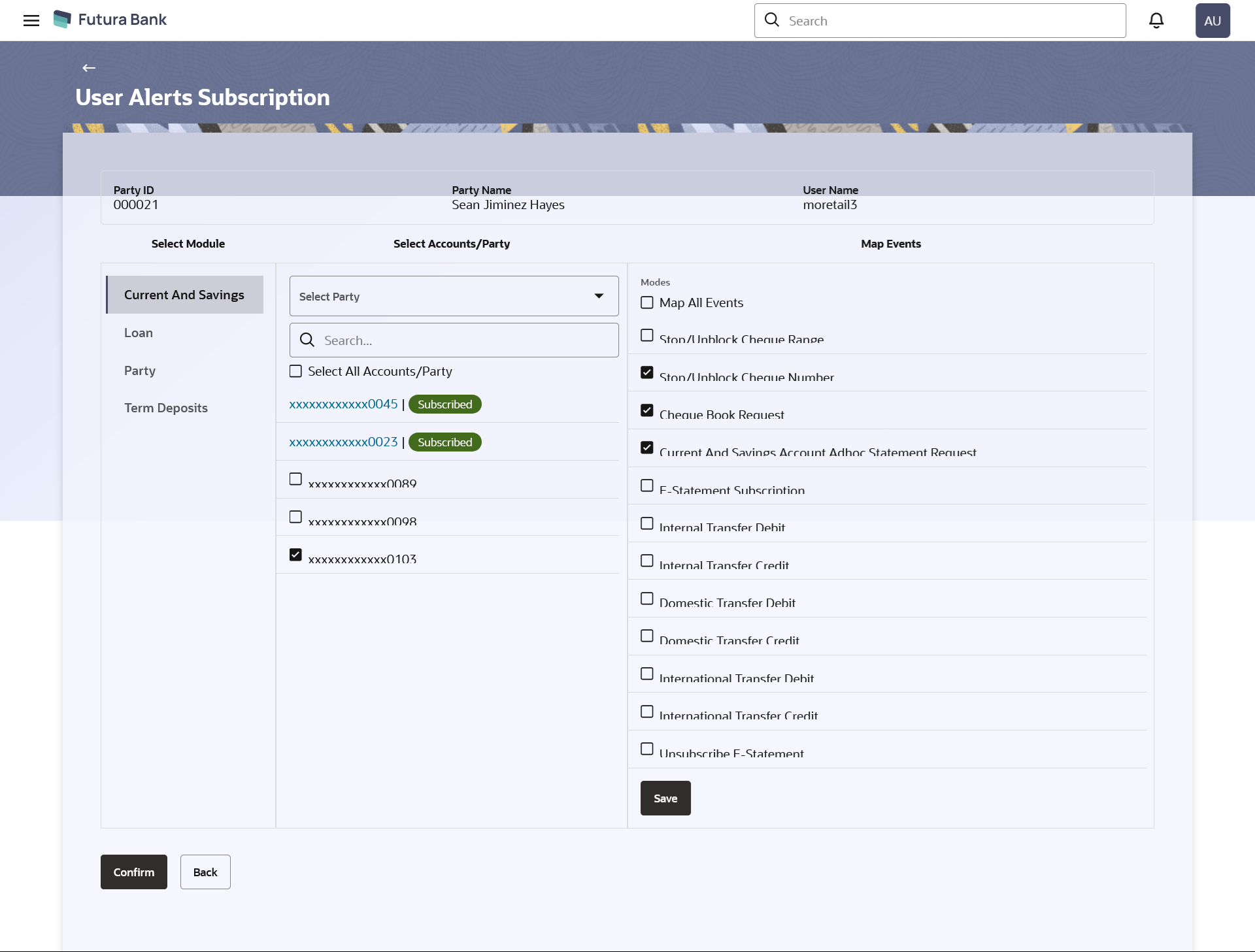
Task: Open the hamburger navigation menu
Action: (x=31, y=20)
